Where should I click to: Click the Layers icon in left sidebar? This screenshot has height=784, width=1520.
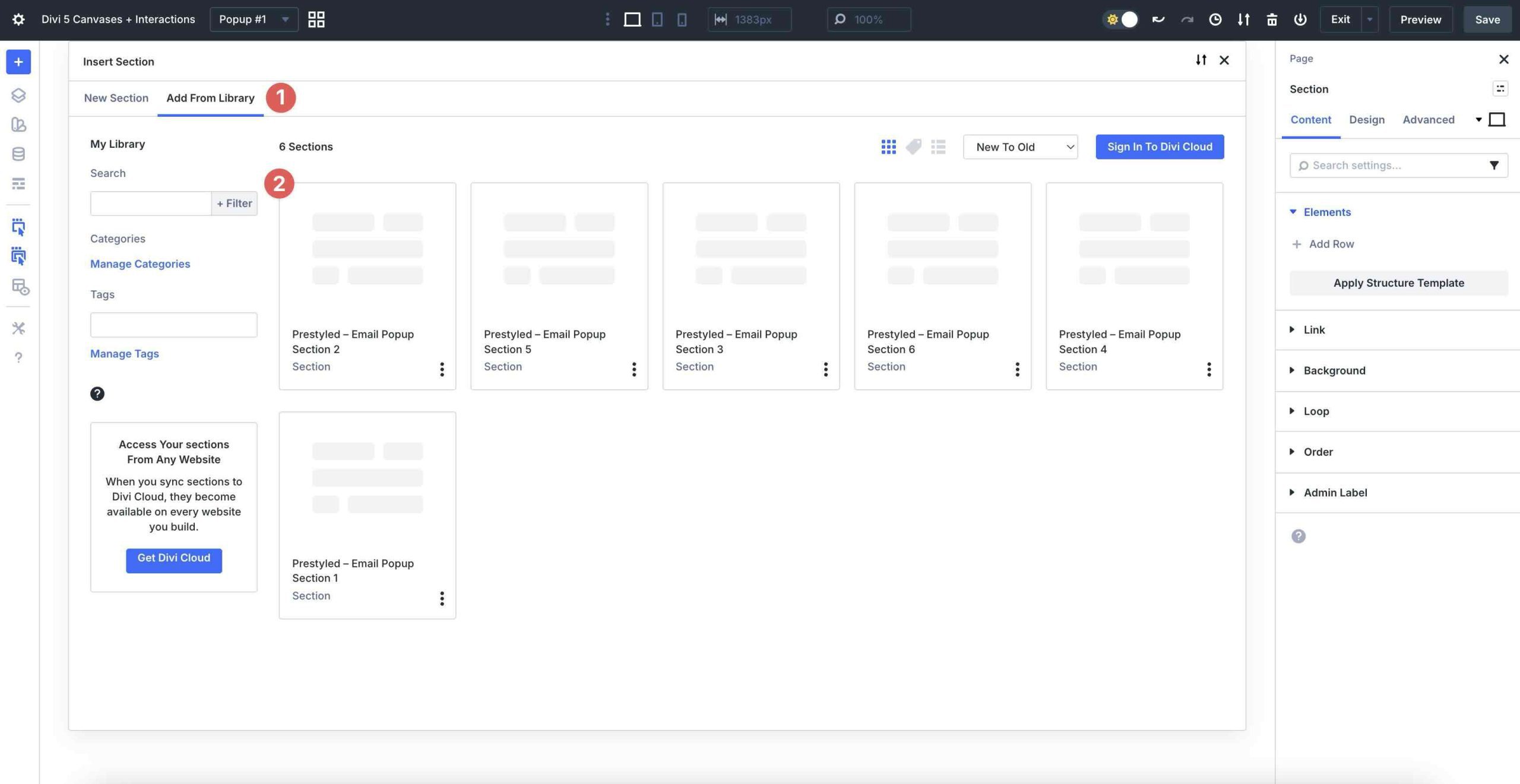coord(18,95)
